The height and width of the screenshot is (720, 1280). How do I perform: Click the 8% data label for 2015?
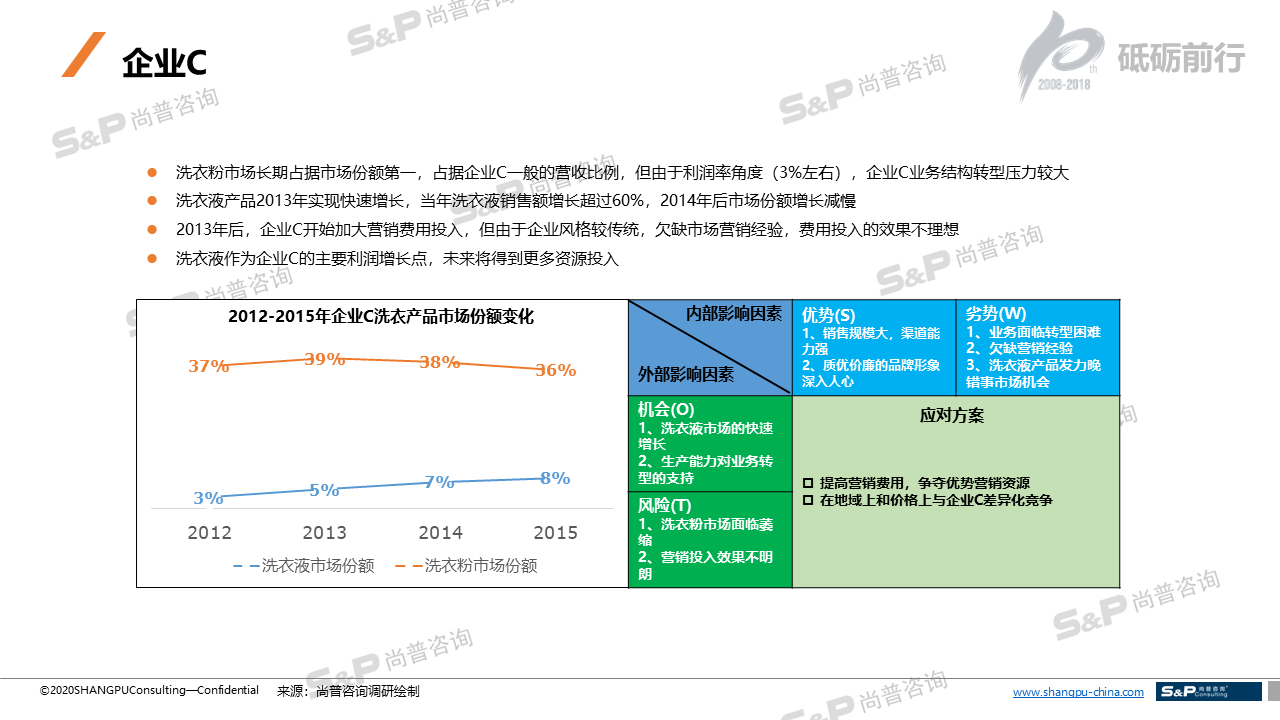(555, 478)
